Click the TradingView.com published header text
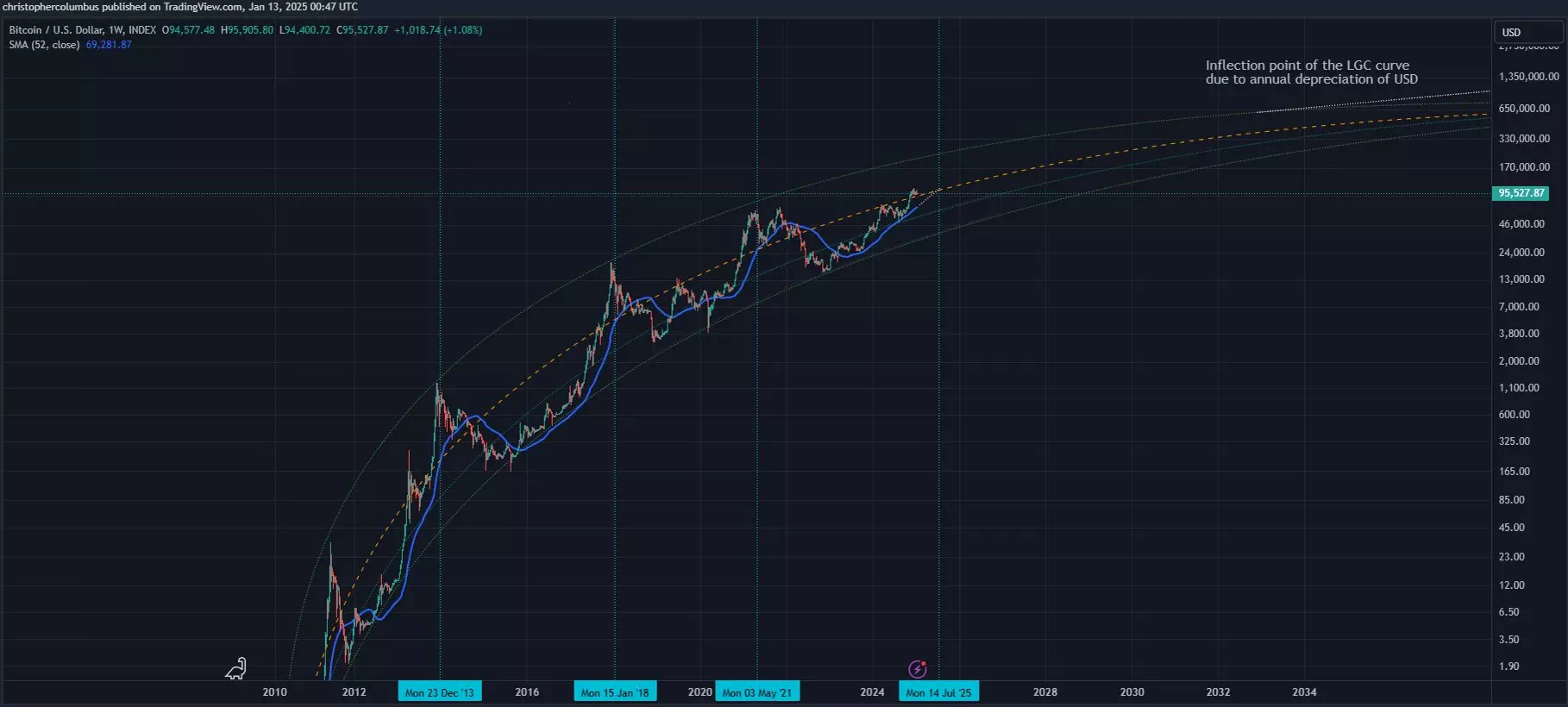The height and width of the screenshot is (707, 1568). (x=179, y=7)
